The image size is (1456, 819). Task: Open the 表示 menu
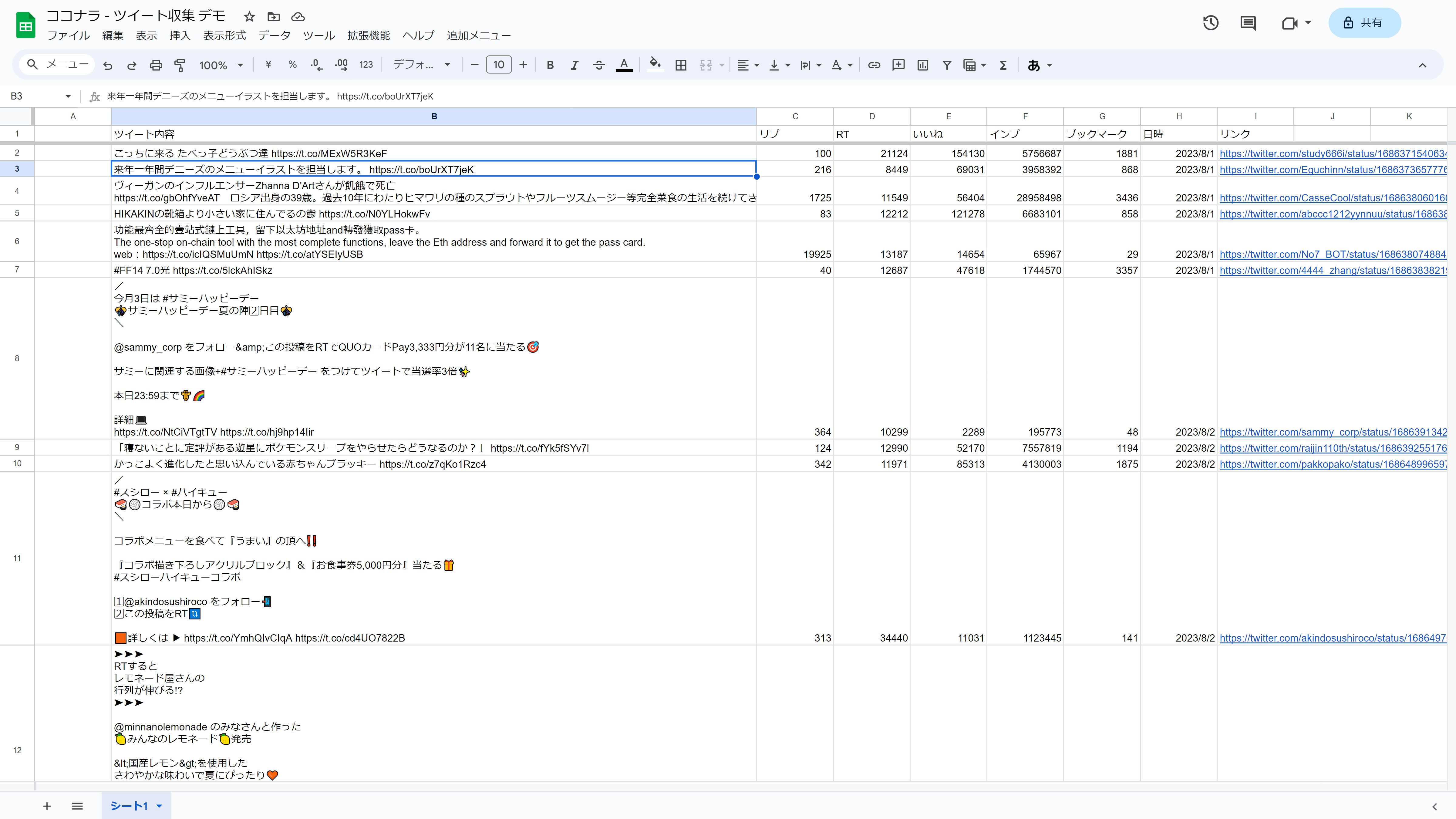point(147,35)
